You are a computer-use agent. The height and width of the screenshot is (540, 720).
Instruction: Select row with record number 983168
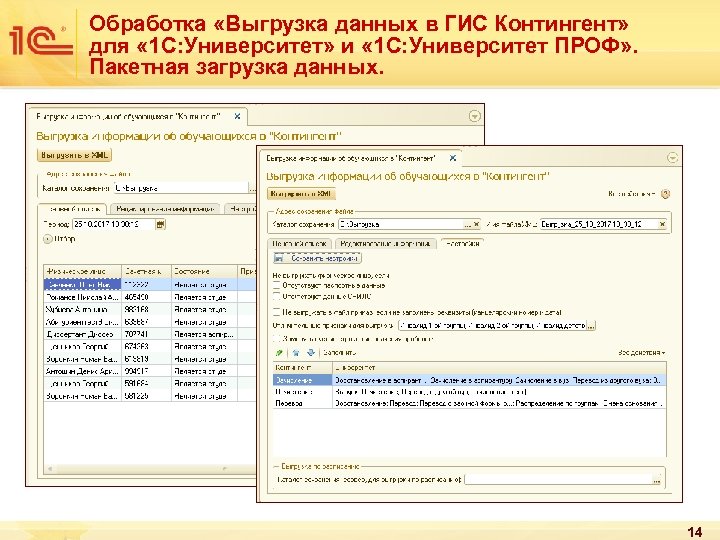[150, 309]
